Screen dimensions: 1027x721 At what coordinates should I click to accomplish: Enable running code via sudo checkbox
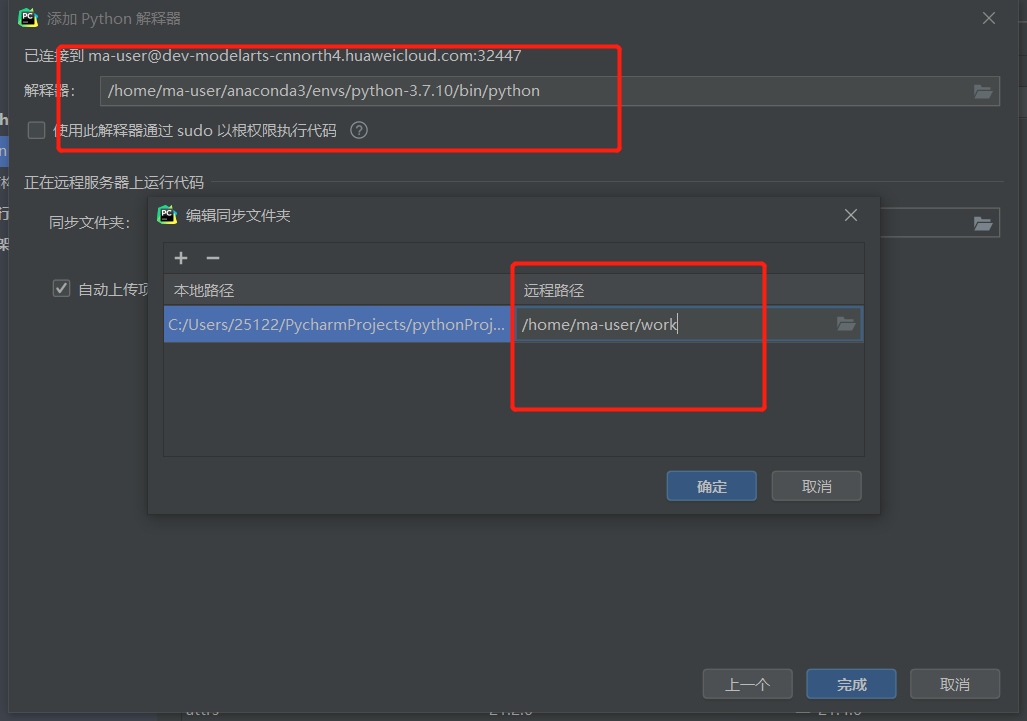(x=36, y=130)
